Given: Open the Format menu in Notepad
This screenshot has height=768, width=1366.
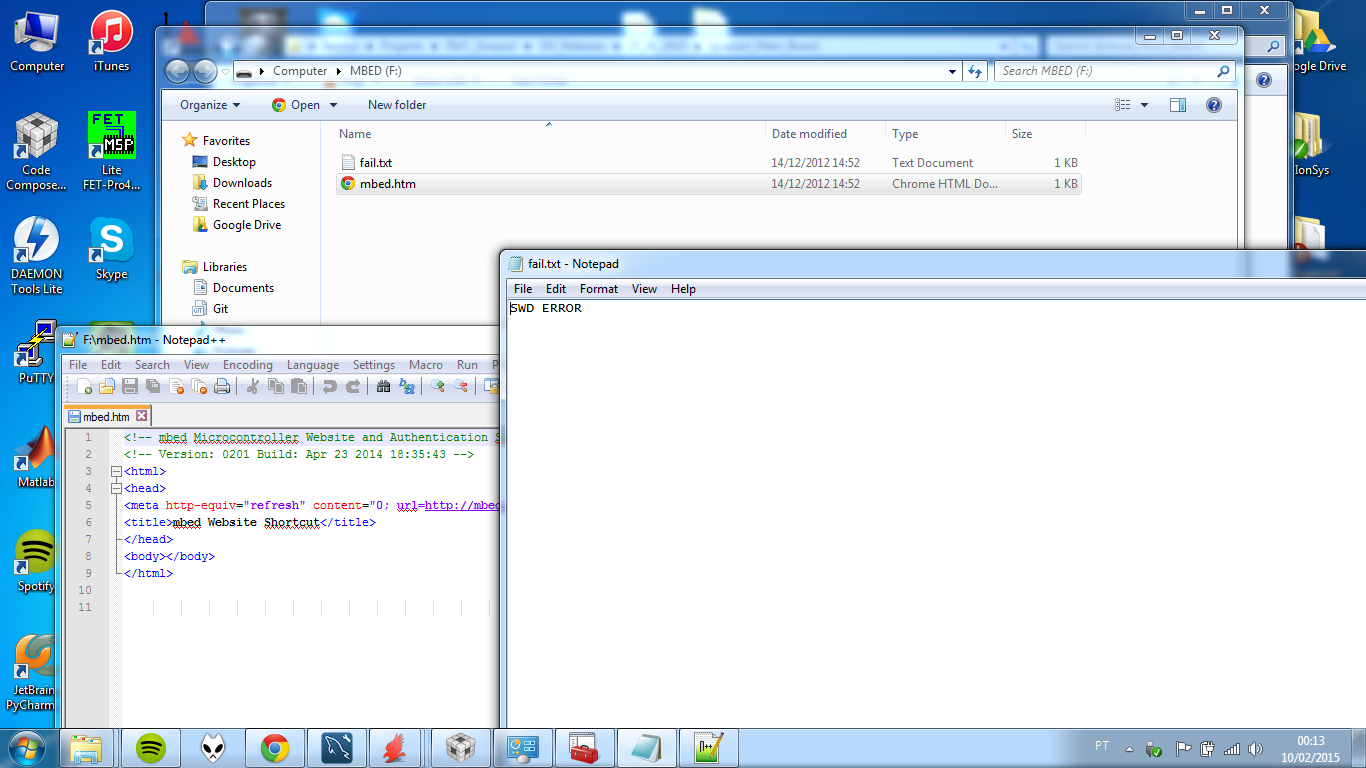Looking at the screenshot, I should pyautogui.click(x=599, y=289).
